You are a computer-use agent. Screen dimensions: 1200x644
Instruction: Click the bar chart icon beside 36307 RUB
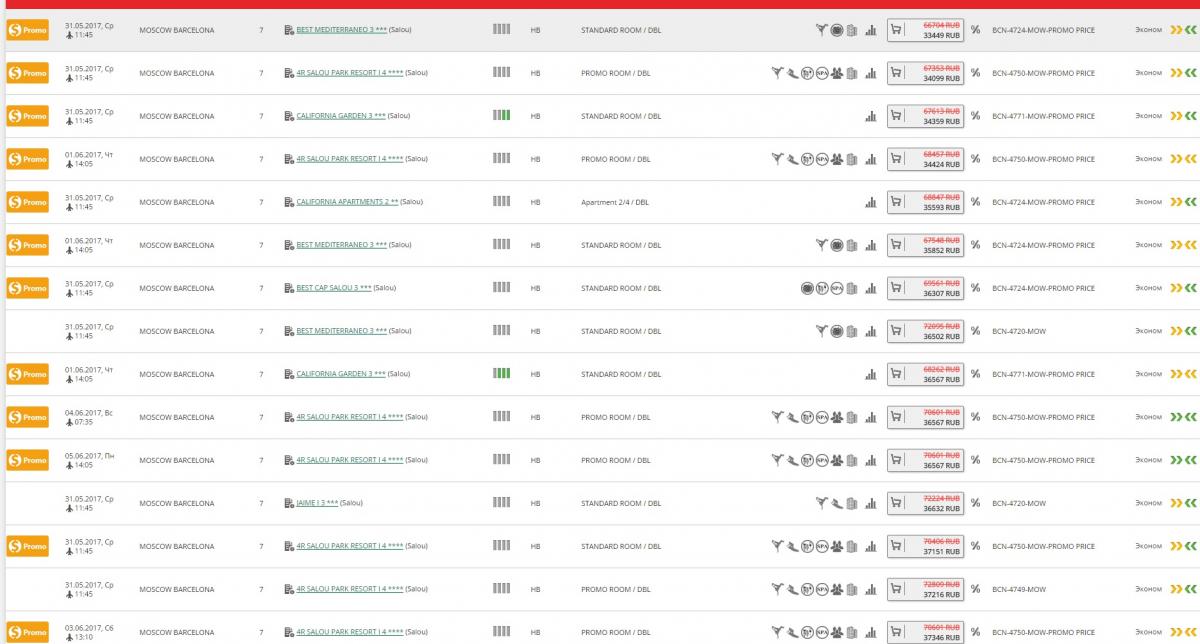870,288
